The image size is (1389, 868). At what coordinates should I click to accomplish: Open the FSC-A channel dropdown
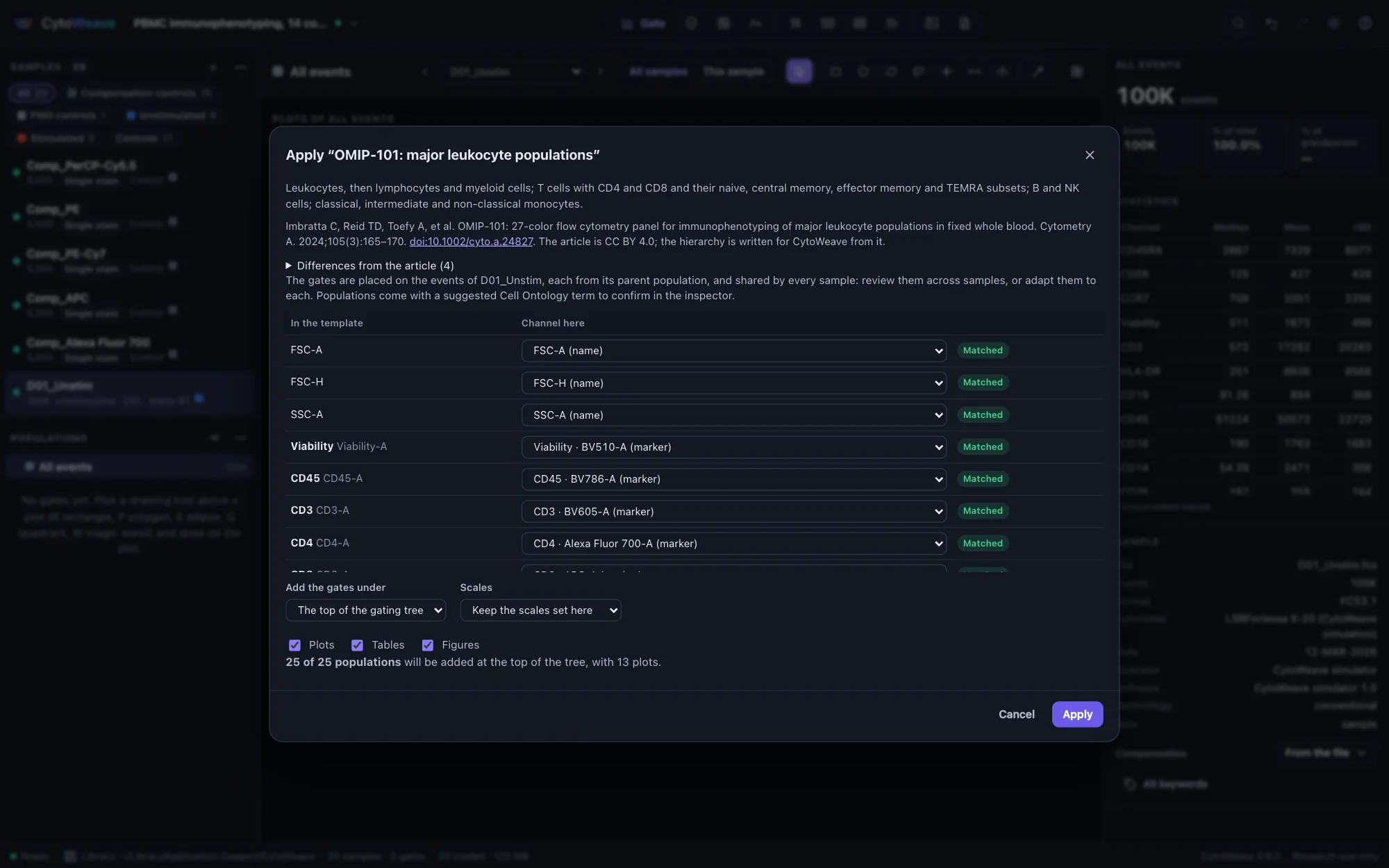(x=734, y=351)
